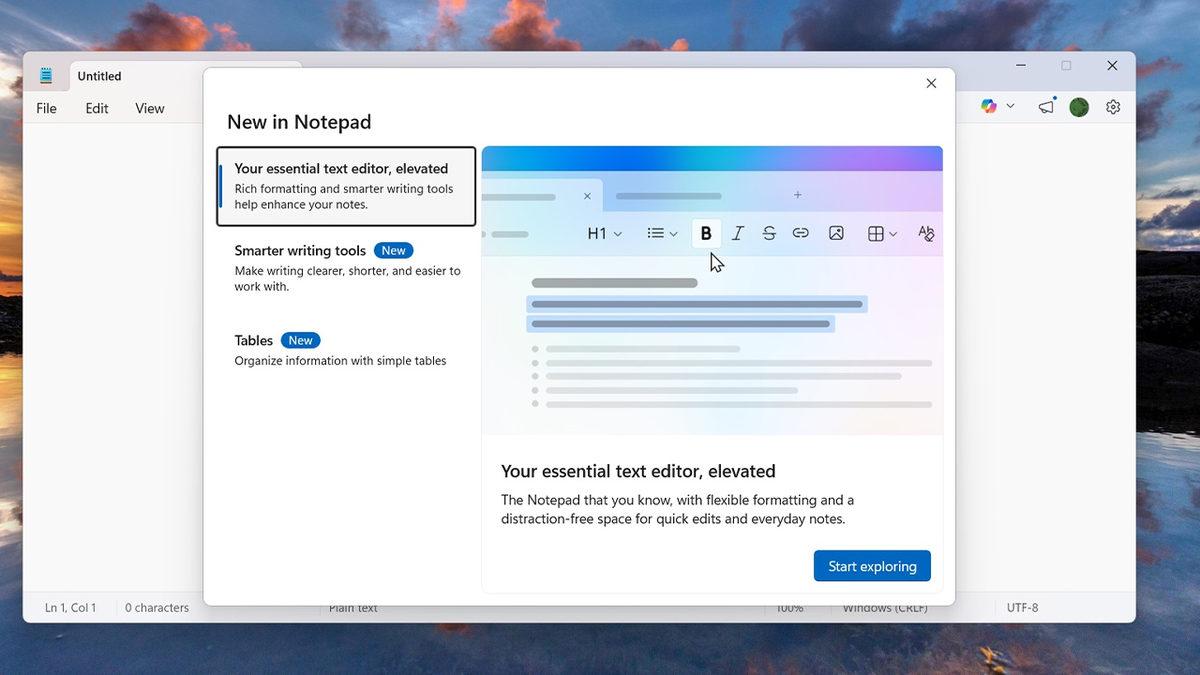Click the insert table icon

pos(874,233)
